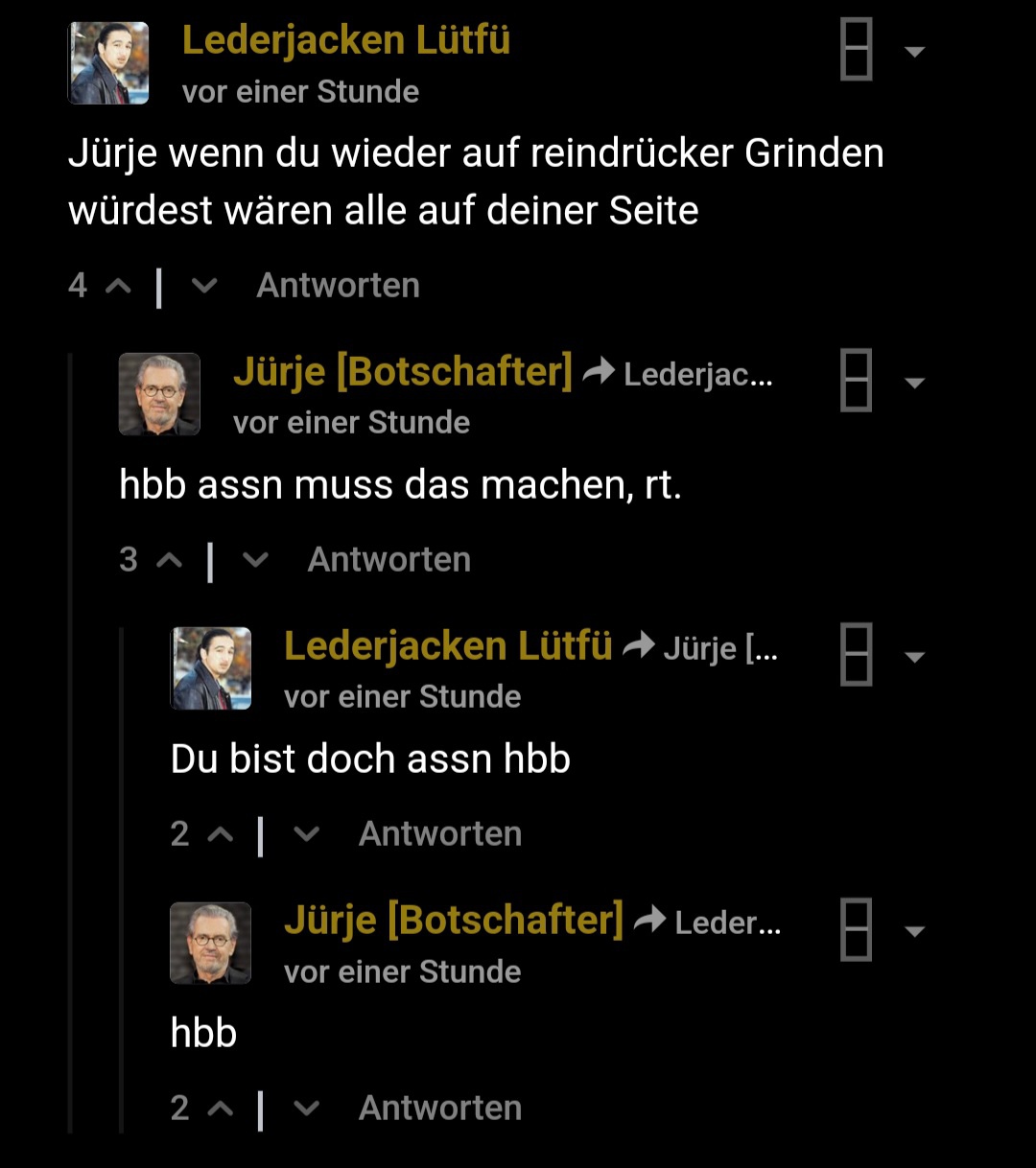Downvote the last "hbb" comment

306,1109
